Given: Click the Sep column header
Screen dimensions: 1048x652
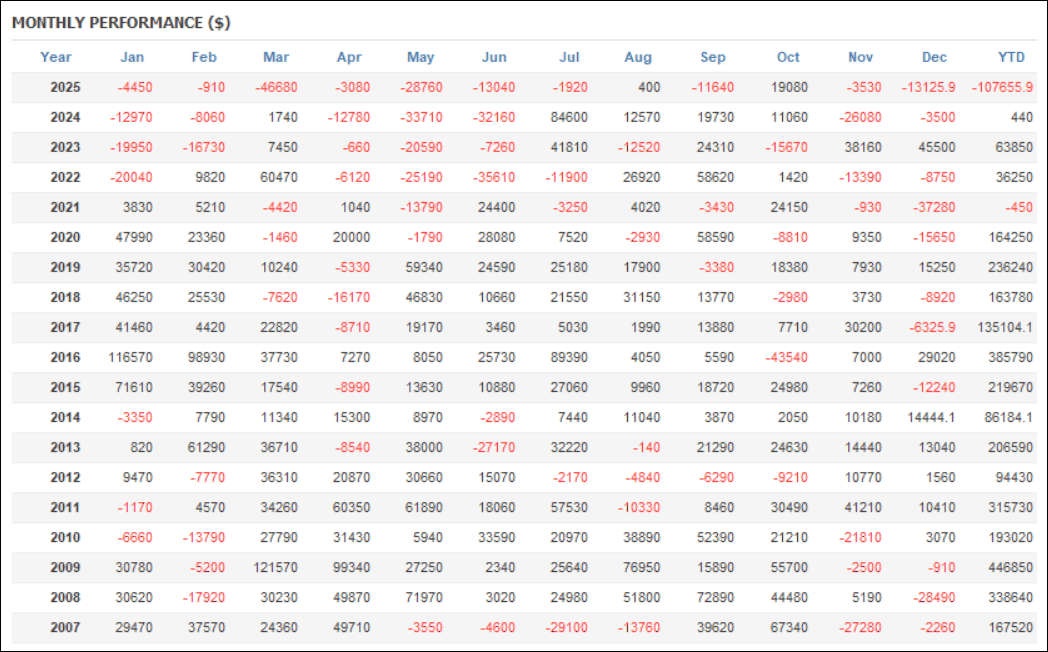Looking at the screenshot, I should coord(713,57).
